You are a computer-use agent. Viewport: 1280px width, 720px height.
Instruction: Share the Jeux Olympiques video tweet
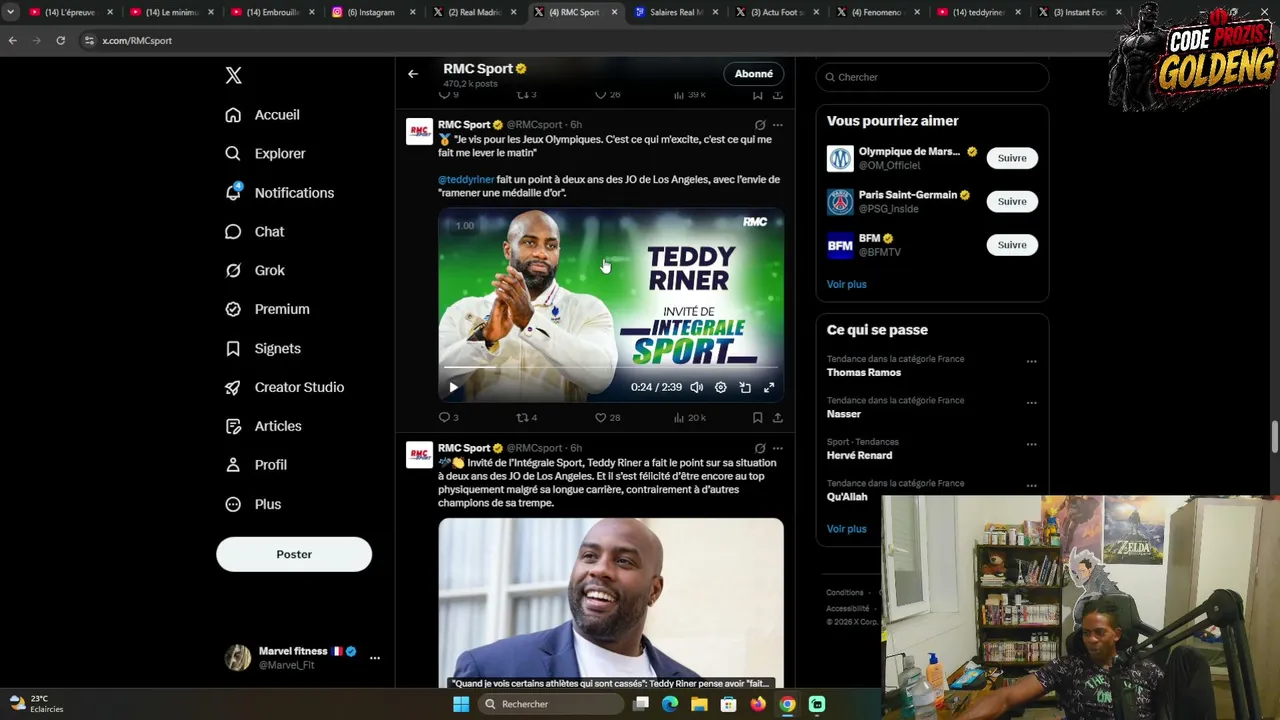(777, 418)
